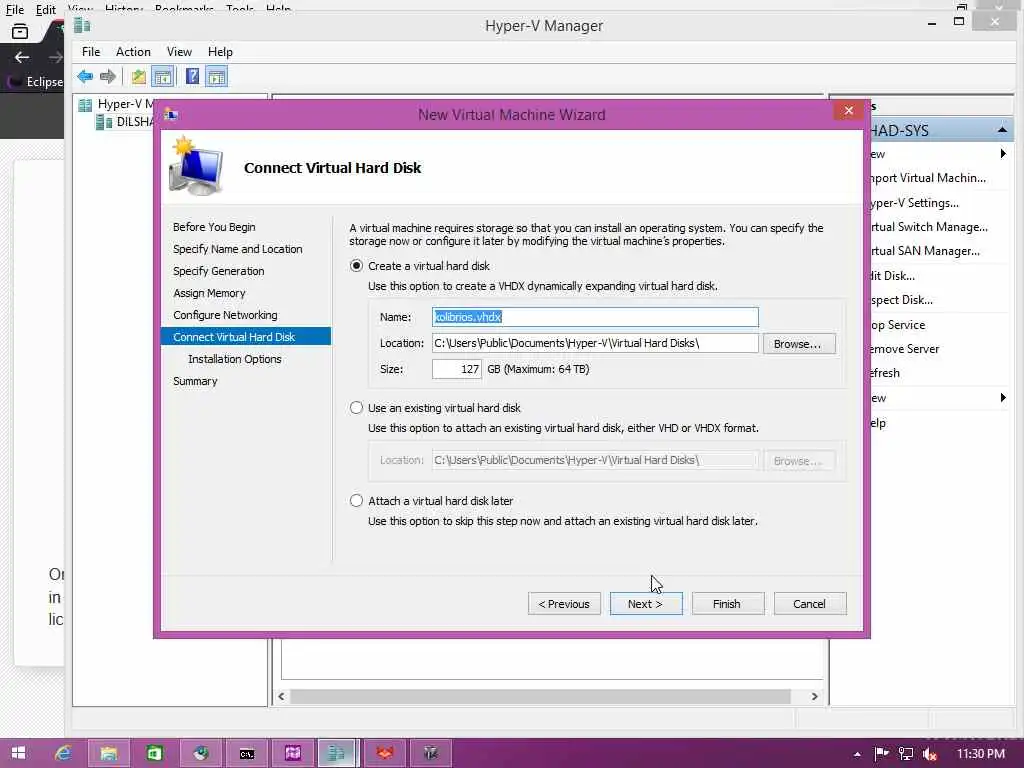Click Stop Service action
Image resolution: width=1024 pixels, height=768 pixels.
tap(898, 325)
